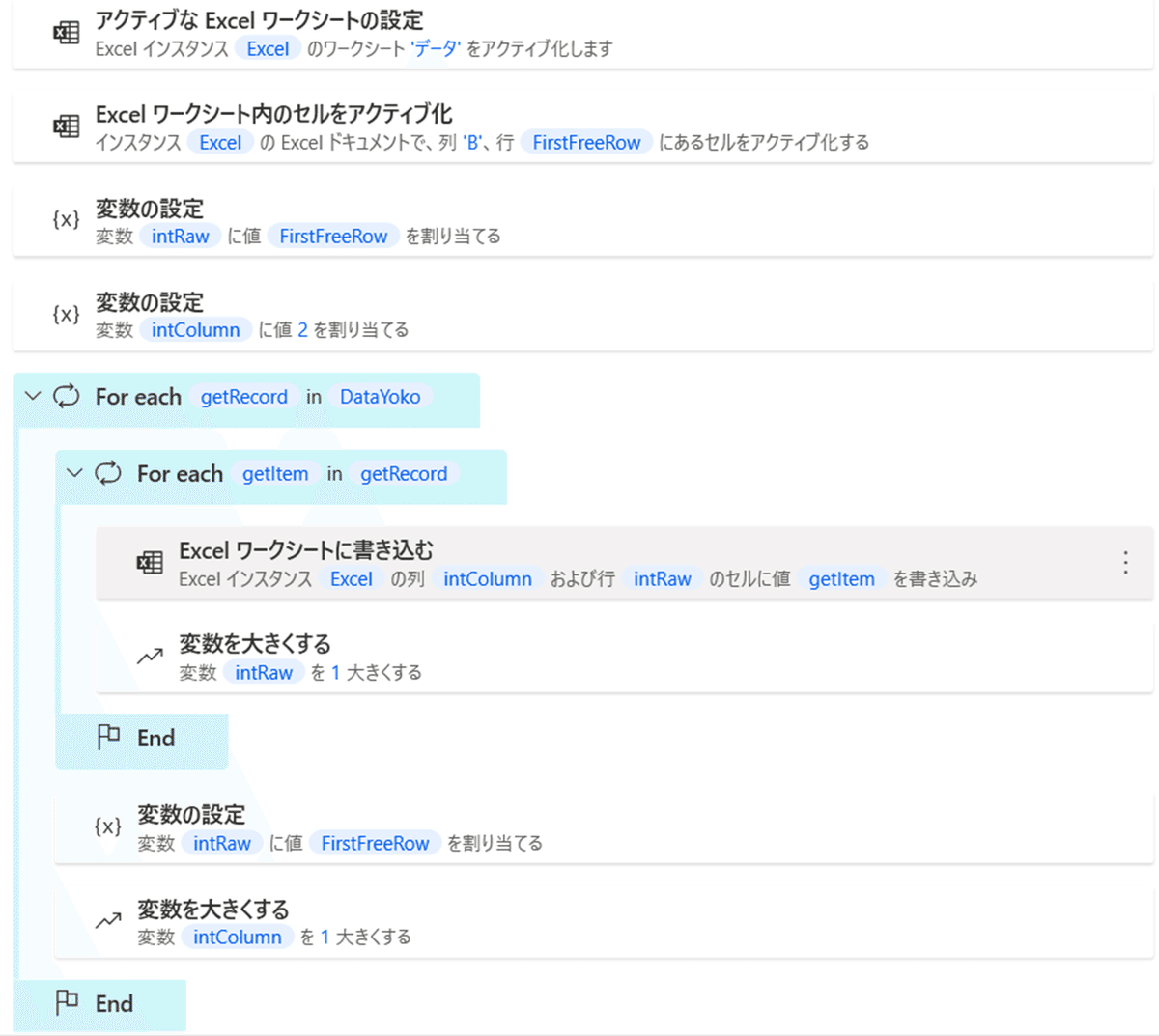
Task: Click increase icon of intRaw 変数を大きくする action
Action: (x=150, y=657)
